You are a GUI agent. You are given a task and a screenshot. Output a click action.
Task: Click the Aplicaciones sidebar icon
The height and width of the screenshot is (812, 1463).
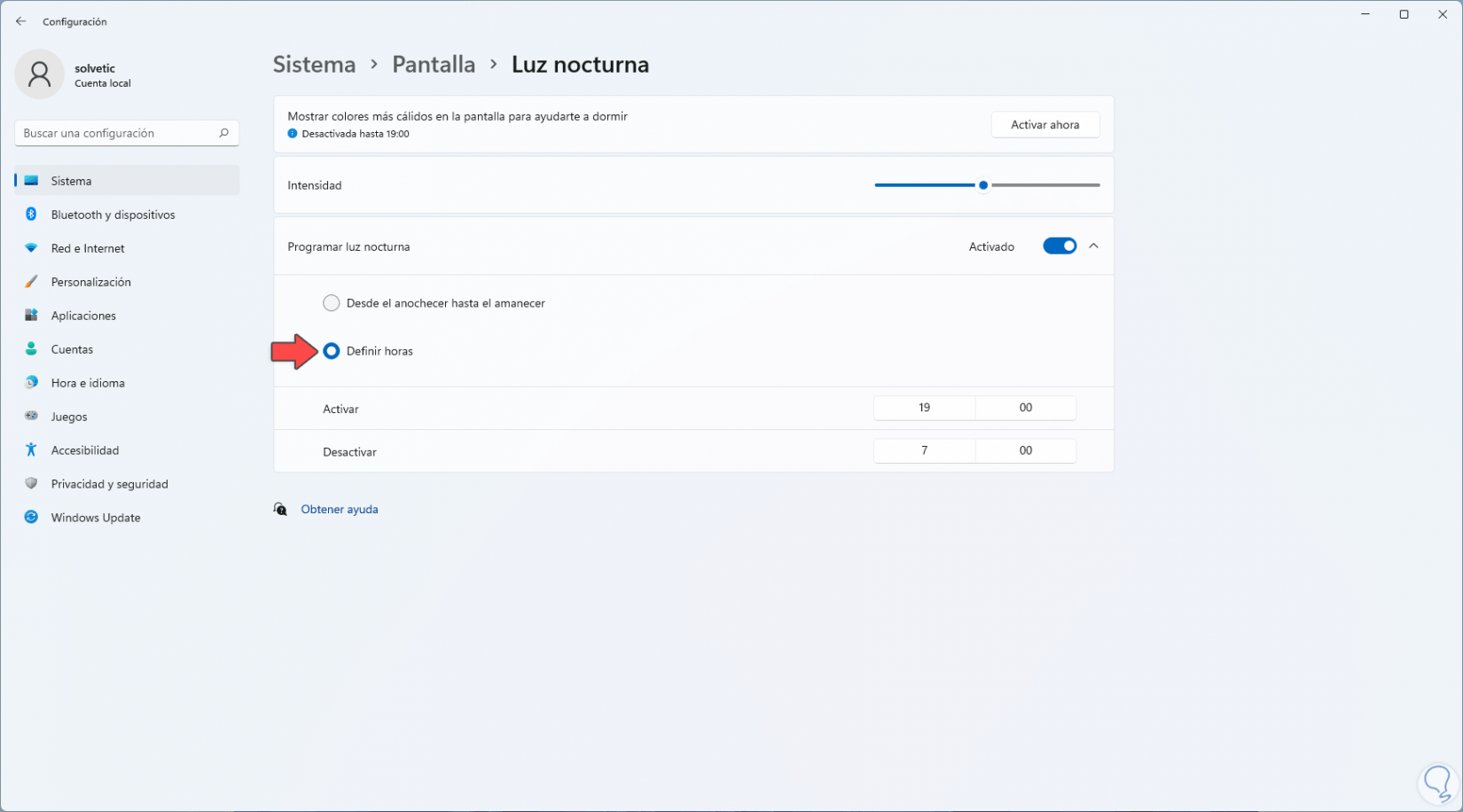tap(31, 316)
